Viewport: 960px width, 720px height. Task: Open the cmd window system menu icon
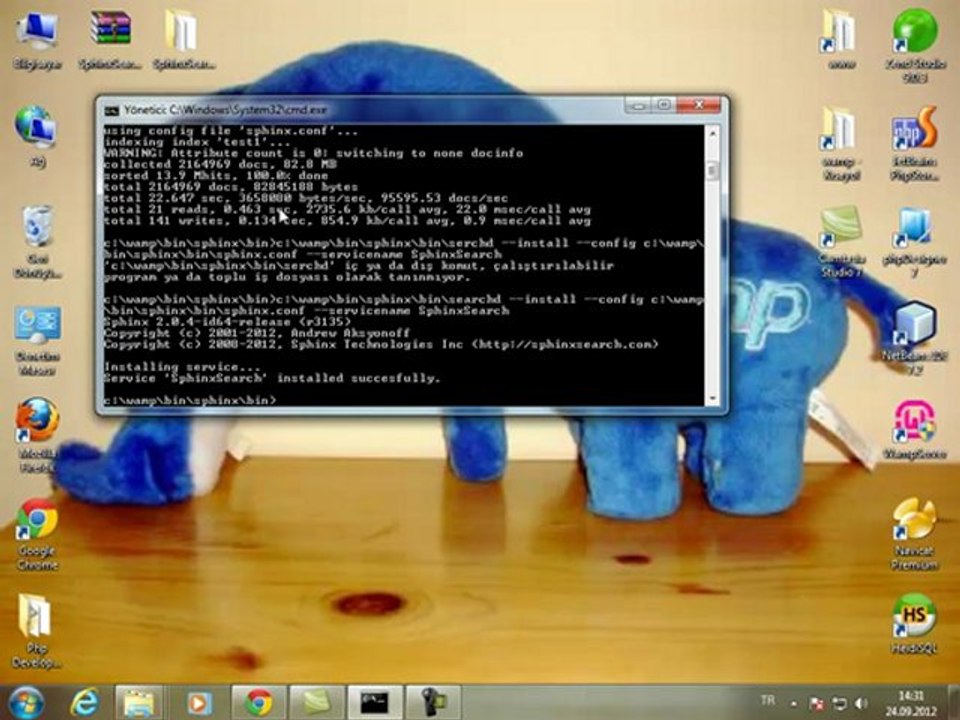click(111, 111)
